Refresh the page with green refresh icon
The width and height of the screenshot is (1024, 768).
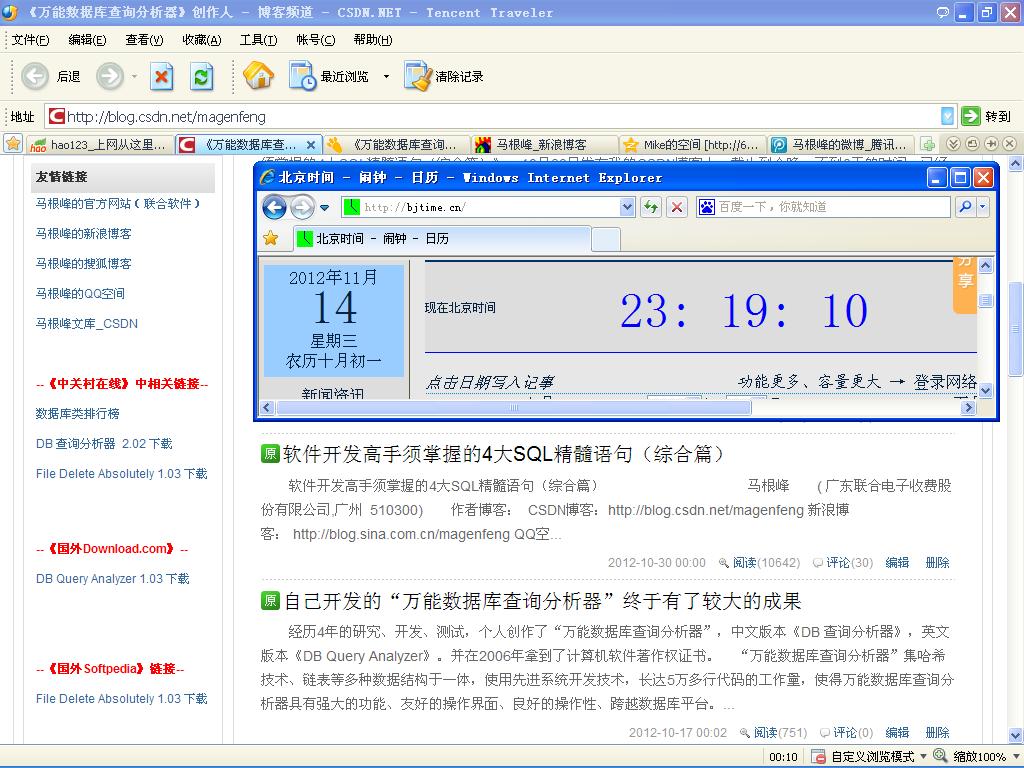tap(202, 76)
